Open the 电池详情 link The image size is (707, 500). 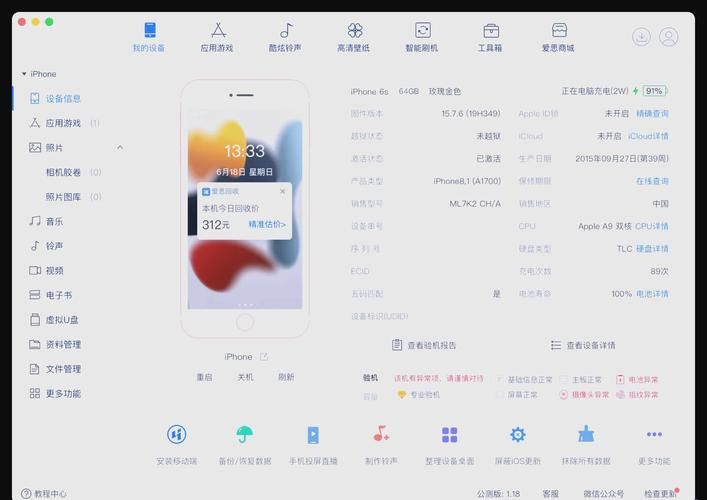click(x=652, y=294)
